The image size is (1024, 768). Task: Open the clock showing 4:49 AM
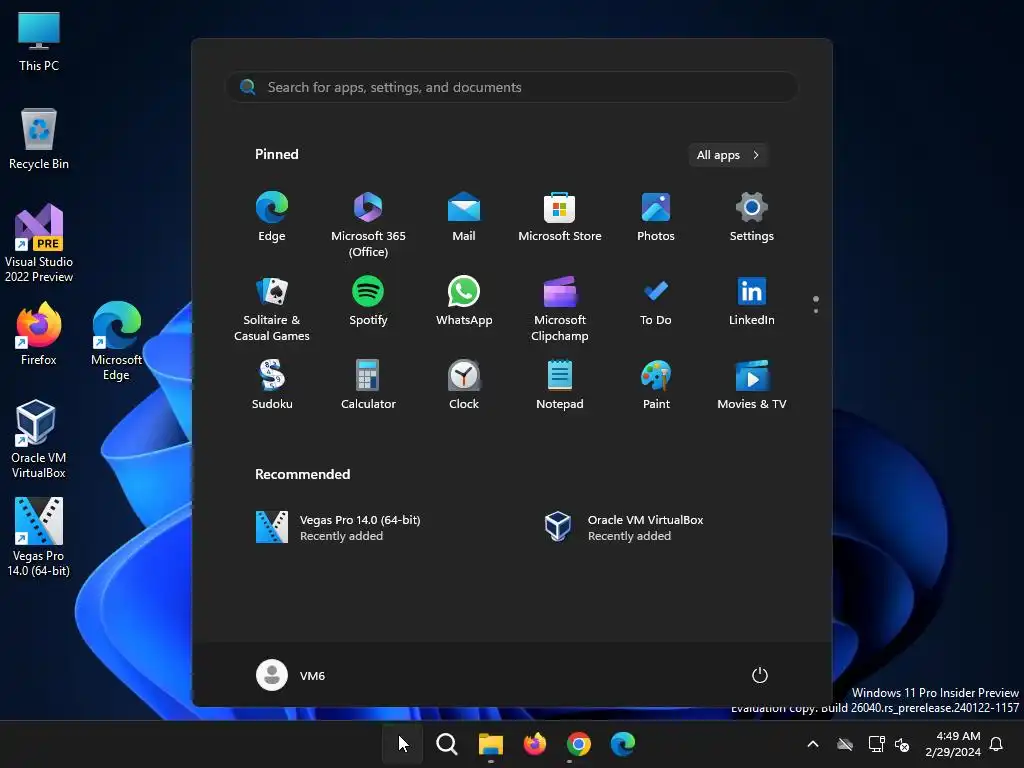(953, 744)
